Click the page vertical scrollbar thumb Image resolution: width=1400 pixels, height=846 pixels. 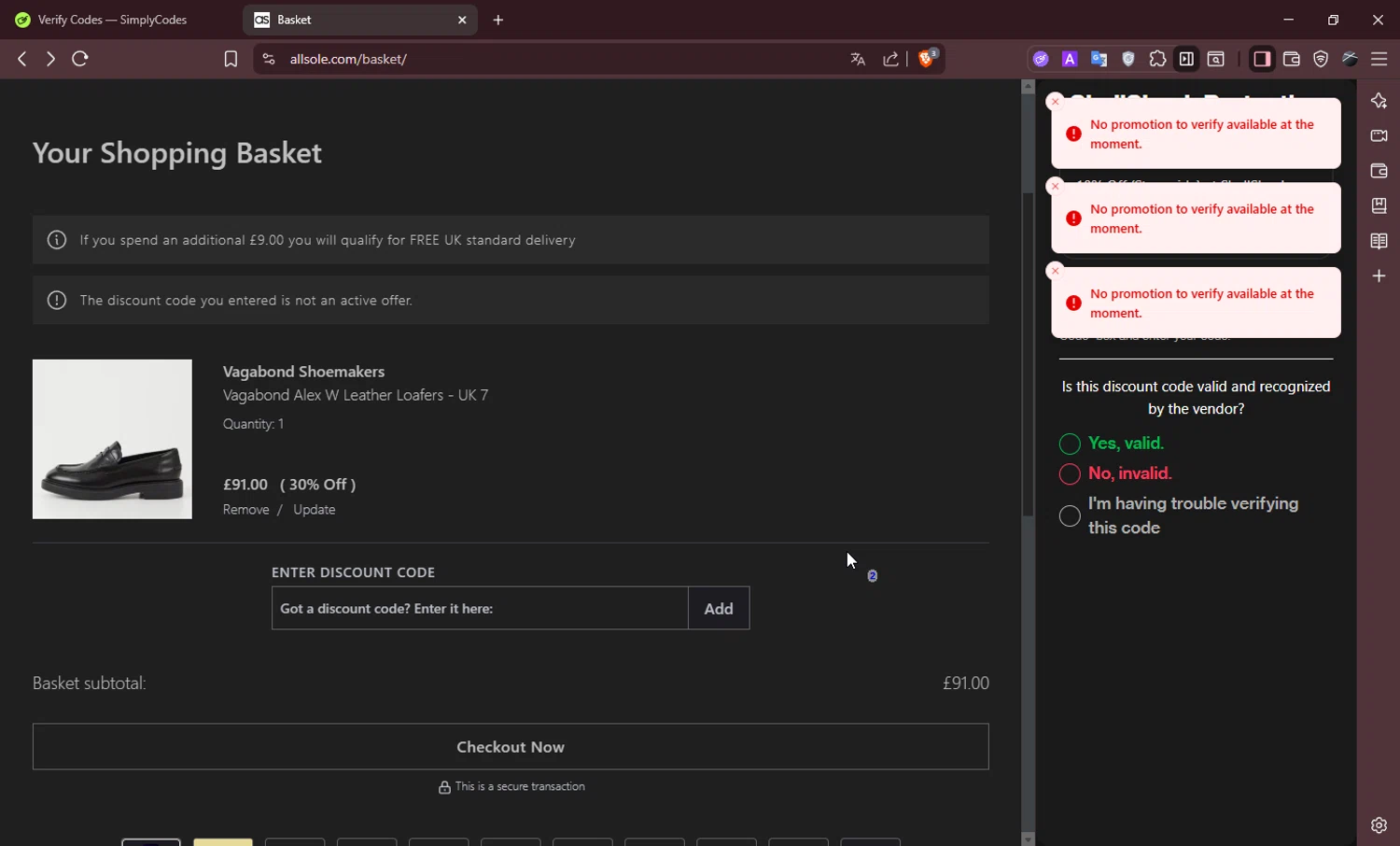click(1028, 355)
